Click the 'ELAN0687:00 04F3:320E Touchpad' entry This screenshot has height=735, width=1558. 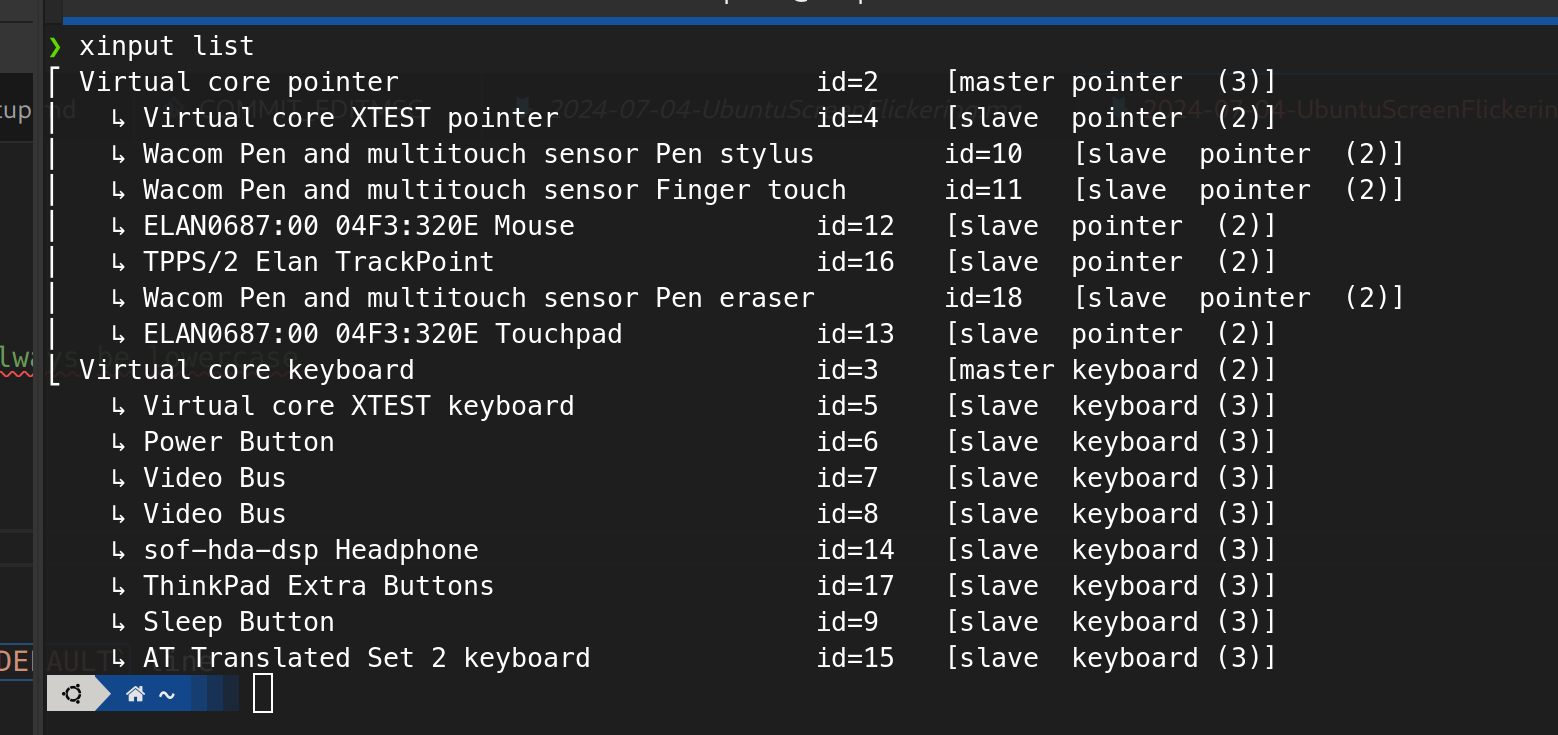[x=382, y=334]
